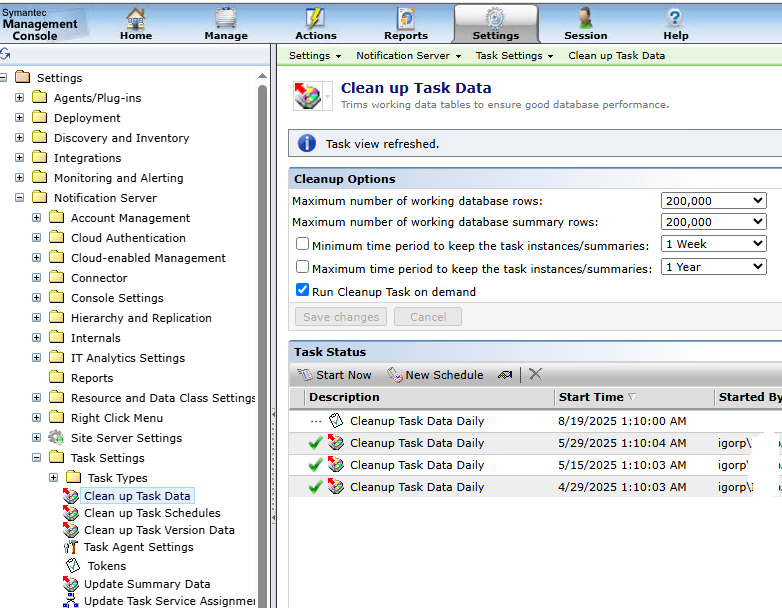
Task: Click Clean up Task Data breadcrumb
Action: (x=616, y=55)
